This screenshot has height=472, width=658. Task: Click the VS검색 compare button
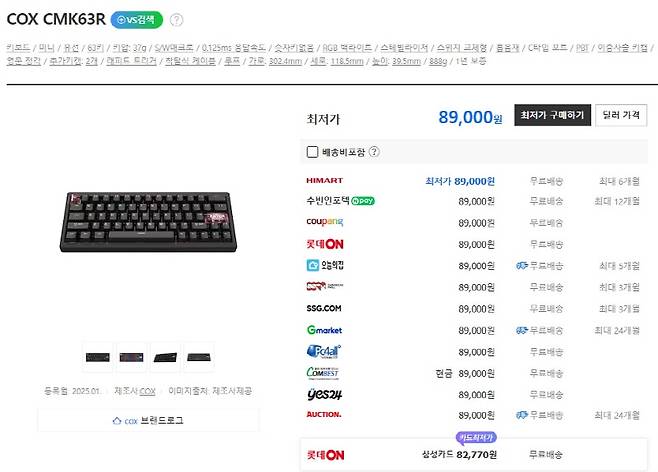136,20
